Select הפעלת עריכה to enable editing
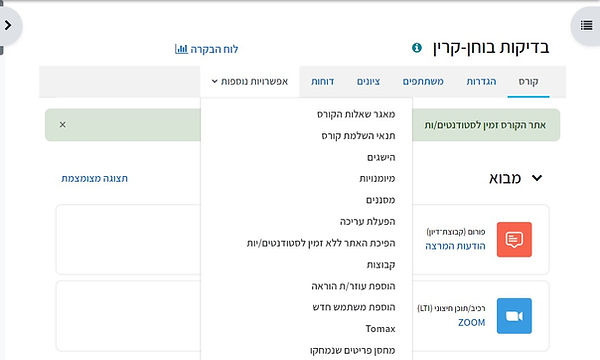 [x=367, y=221]
